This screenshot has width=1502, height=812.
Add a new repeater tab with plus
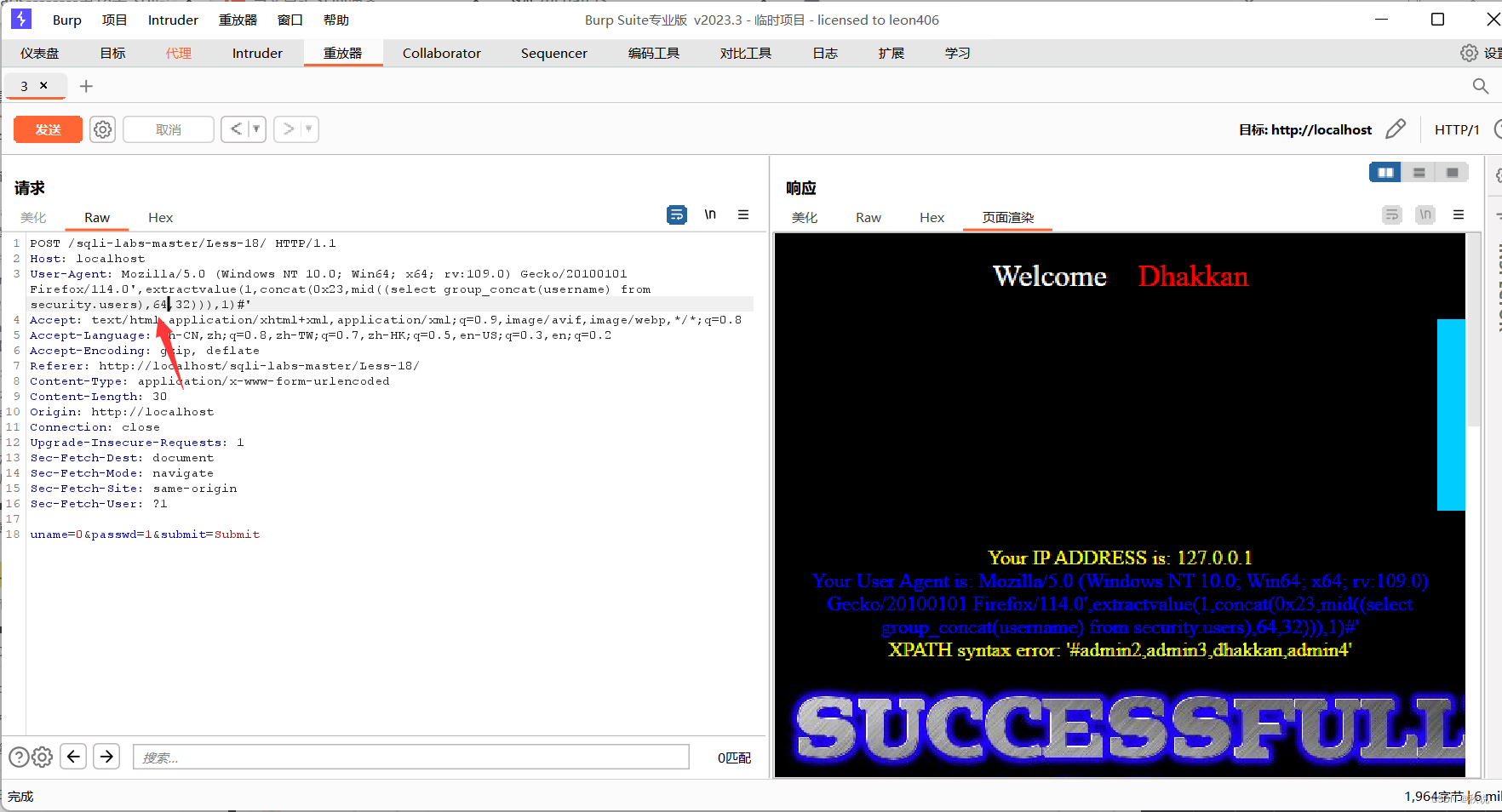click(x=86, y=86)
